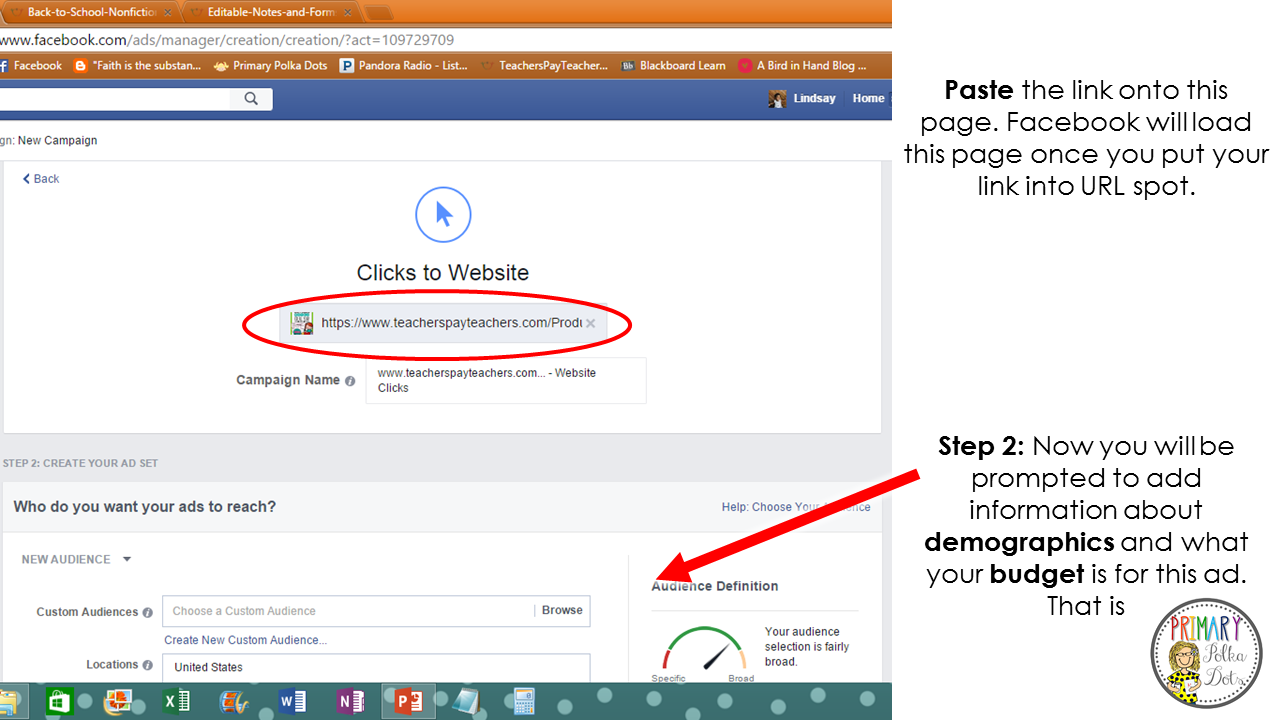Open the A Bird in Hand Blog bookmark
The height and width of the screenshot is (720, 1280).
coord(802,65)
